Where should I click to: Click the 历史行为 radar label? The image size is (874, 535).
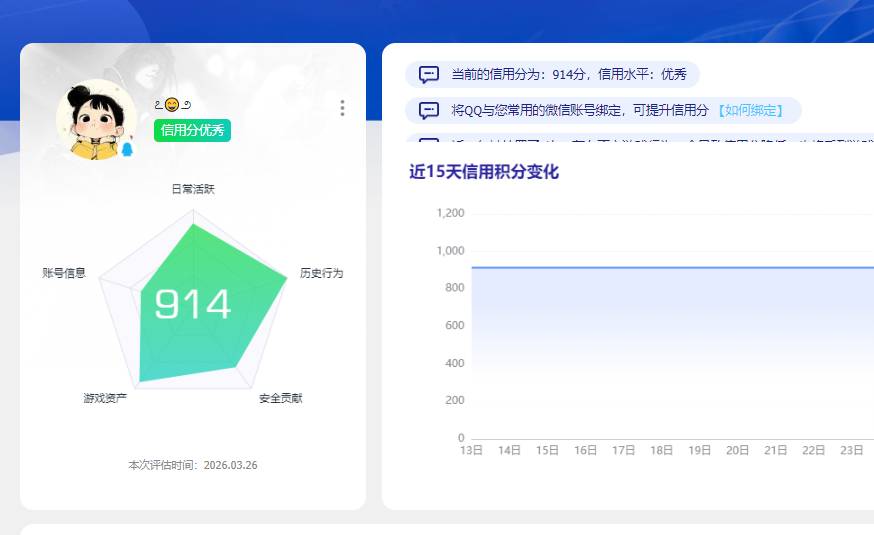pos(322,273)
